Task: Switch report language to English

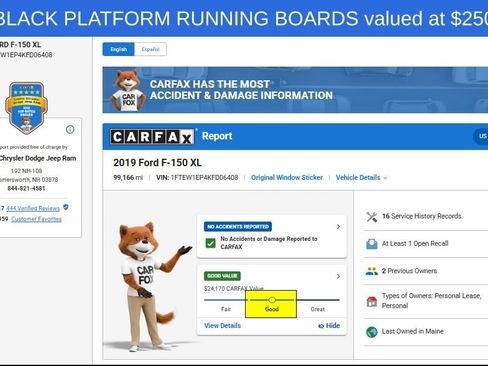Action: coord(118,49)
